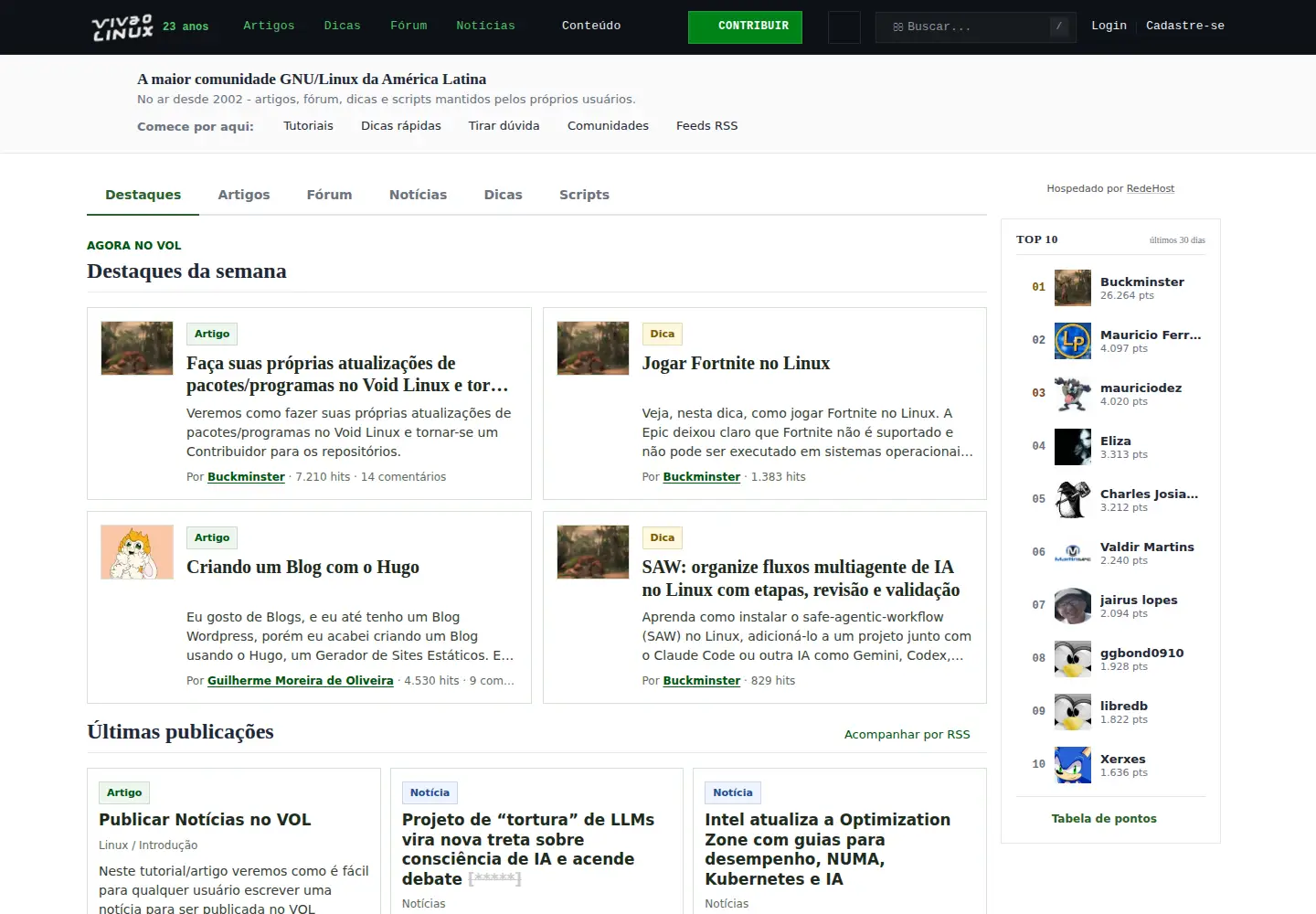Image resolution: width=1316 pixels, height=914 pixels.
Task: Open 'Jogar Fortnite no Linux' title
Action: (736, 363)
